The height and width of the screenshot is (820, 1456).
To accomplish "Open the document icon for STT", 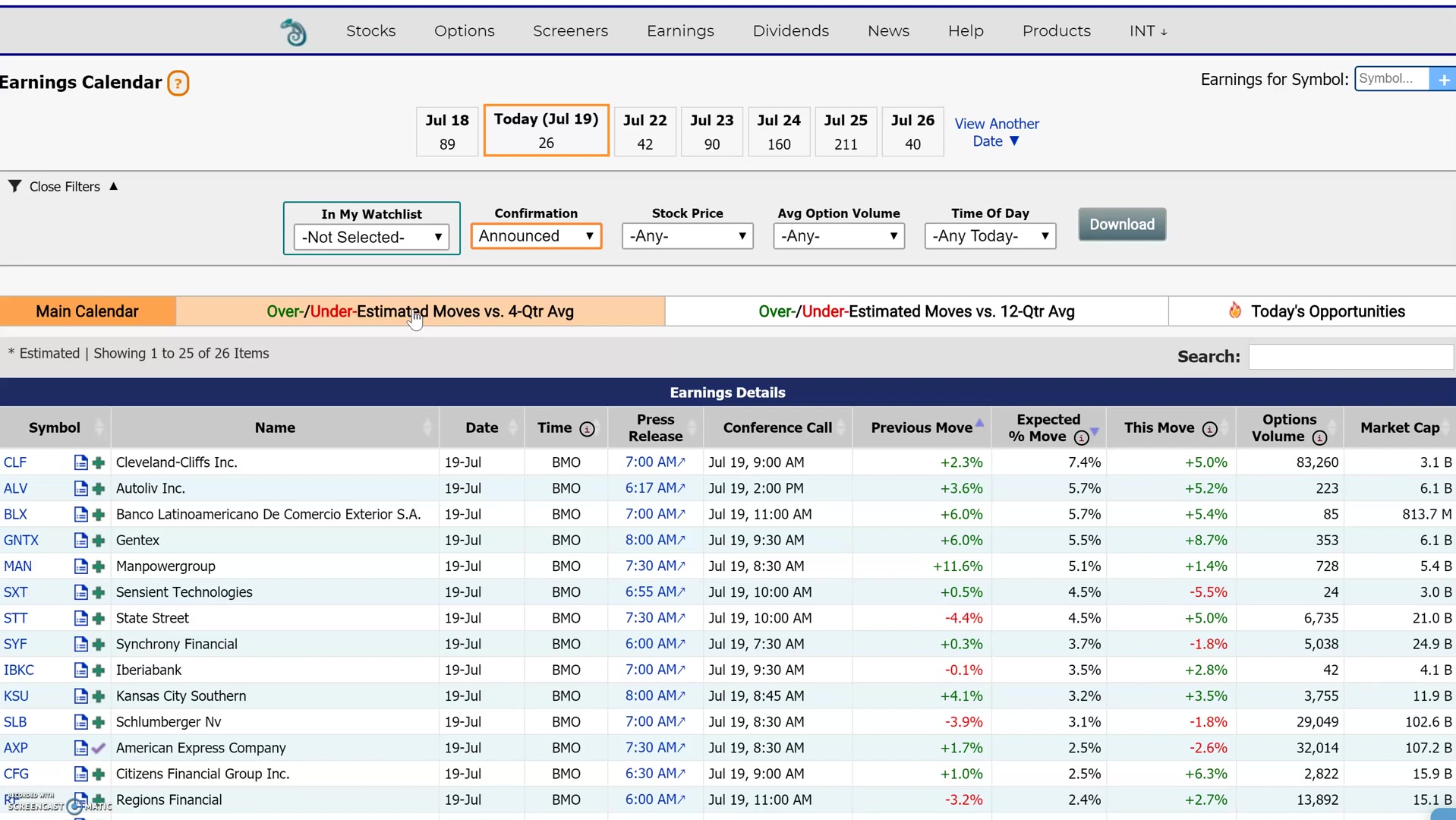I will pos(80,618).
